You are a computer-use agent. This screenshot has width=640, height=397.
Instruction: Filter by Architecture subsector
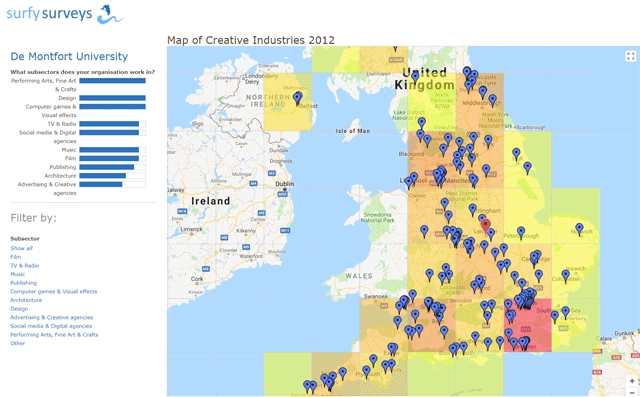(x=26, y=300)
